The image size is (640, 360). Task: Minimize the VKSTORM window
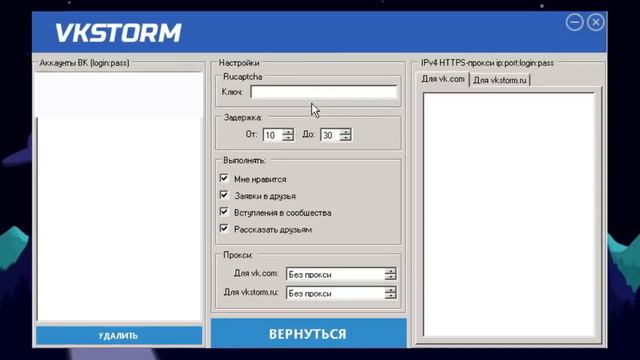pyautogui.click(x=574, y=22)
